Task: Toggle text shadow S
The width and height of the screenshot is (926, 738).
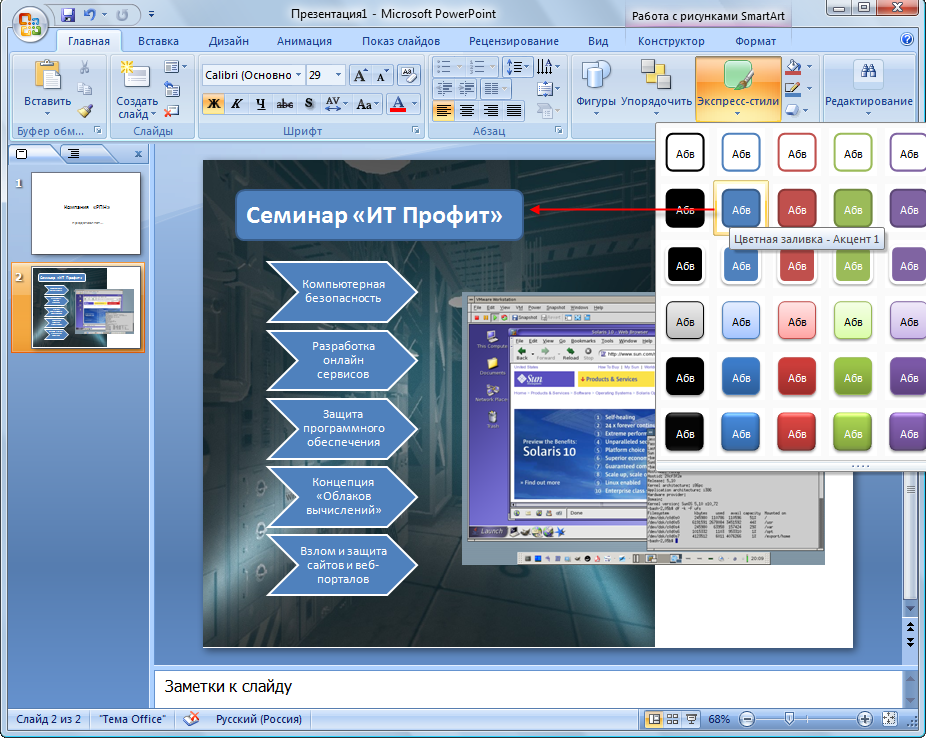Action: click(309, 104)
